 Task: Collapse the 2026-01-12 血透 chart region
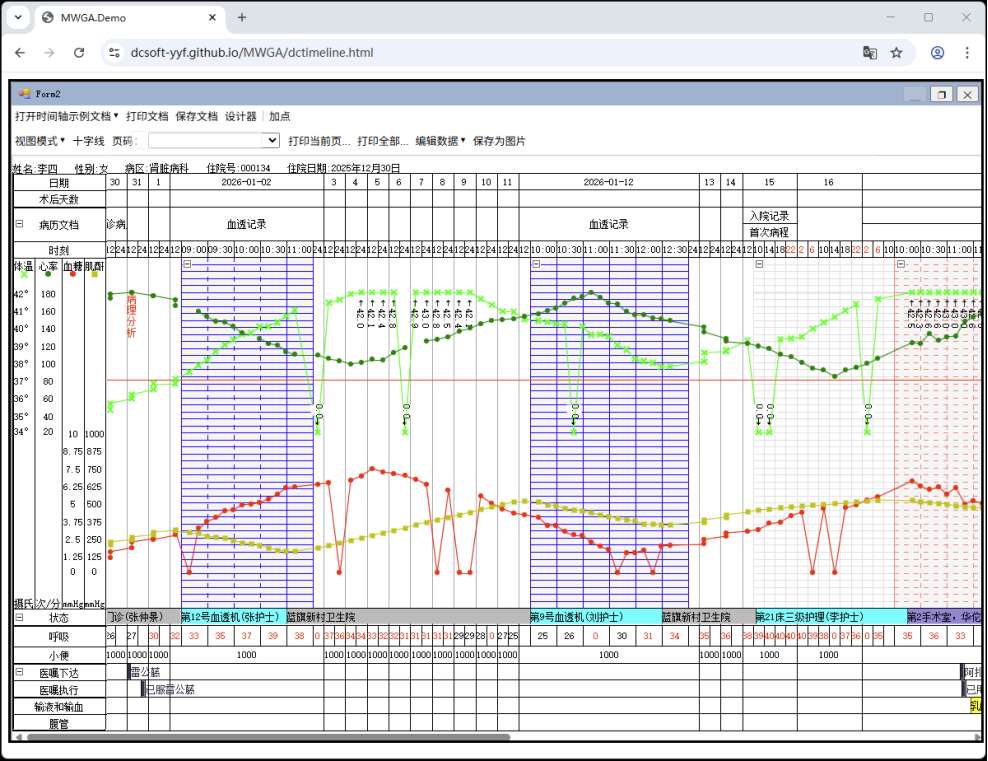pos(536,264)
